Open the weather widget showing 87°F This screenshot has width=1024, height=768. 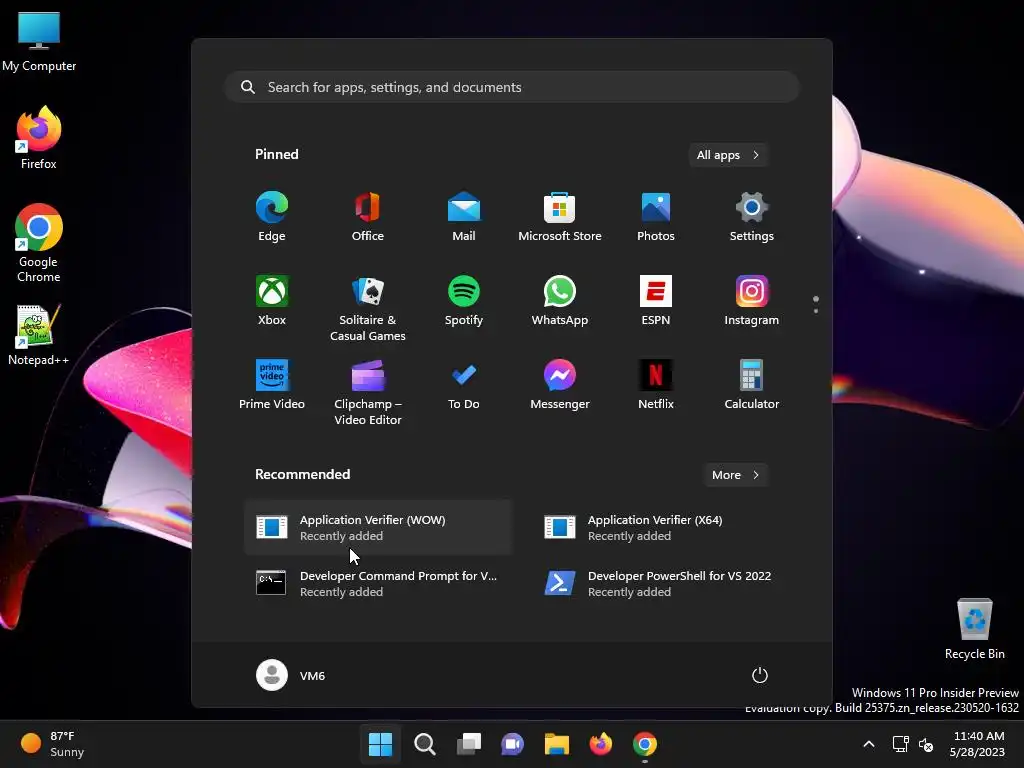pyautogui.click(x=54, y=744)
